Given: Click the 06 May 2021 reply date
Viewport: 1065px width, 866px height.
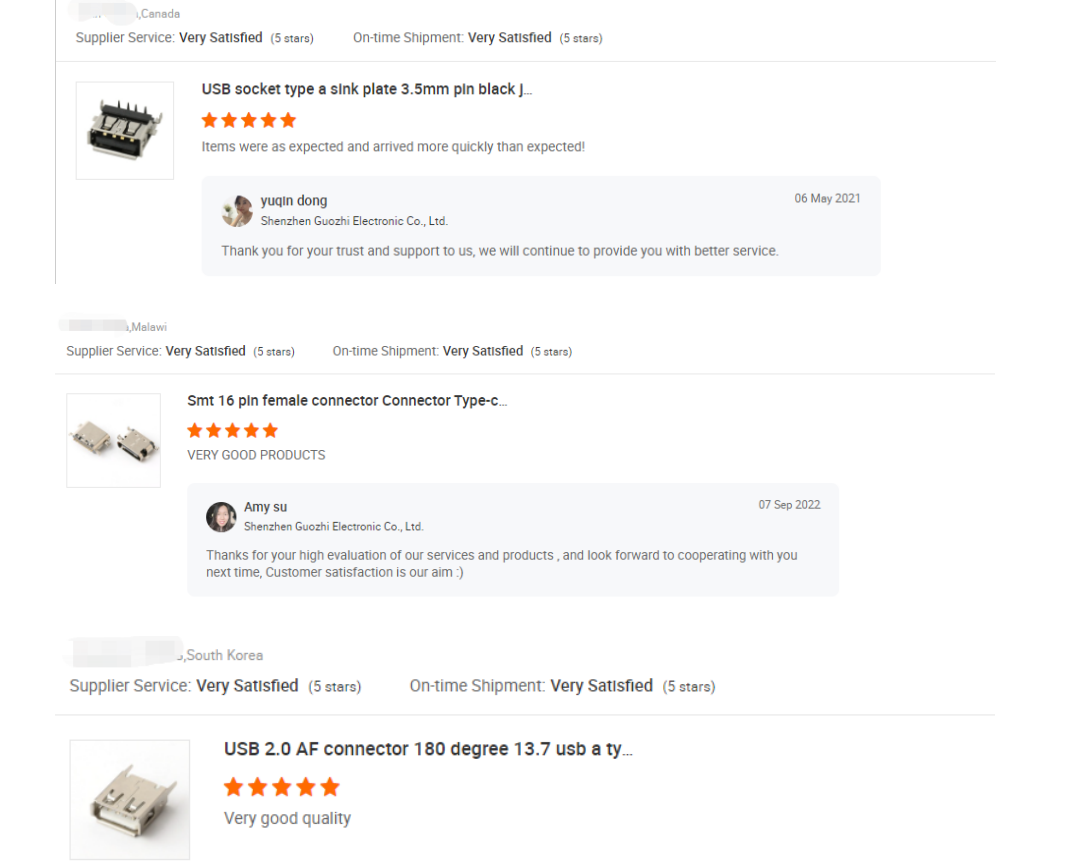Looking at the screenshot, I should [827, 198].
